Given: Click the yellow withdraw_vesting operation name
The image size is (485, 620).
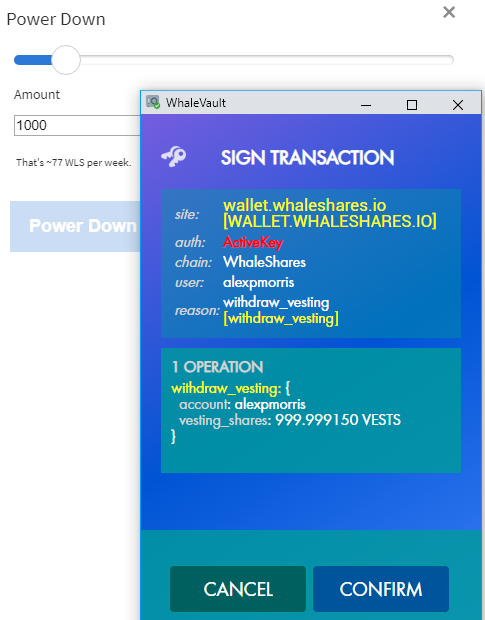Looking at the screenshot, I should 226,388.
